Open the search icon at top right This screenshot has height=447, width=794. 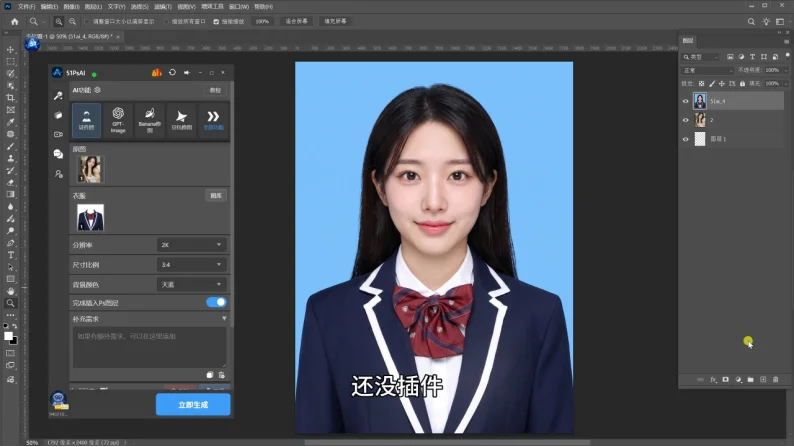click(x=751, y=21)
